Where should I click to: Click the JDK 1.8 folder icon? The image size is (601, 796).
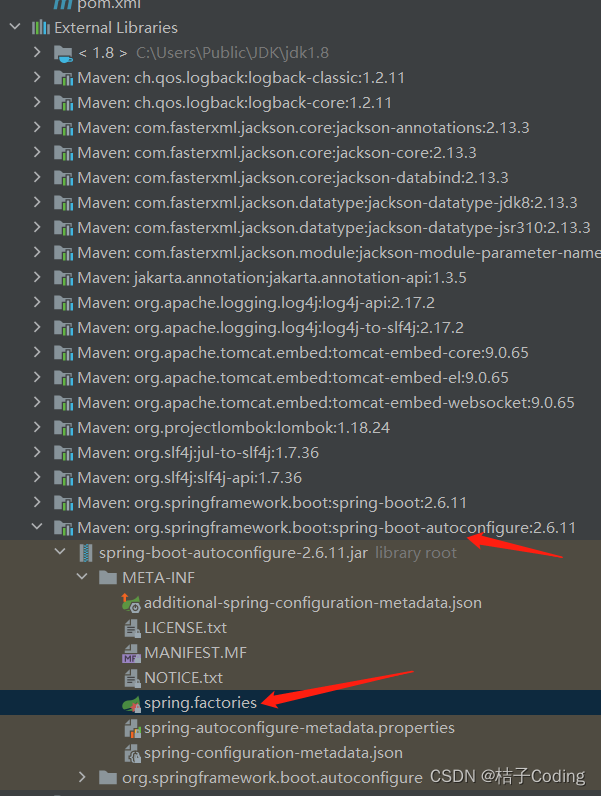coord(63,53)
